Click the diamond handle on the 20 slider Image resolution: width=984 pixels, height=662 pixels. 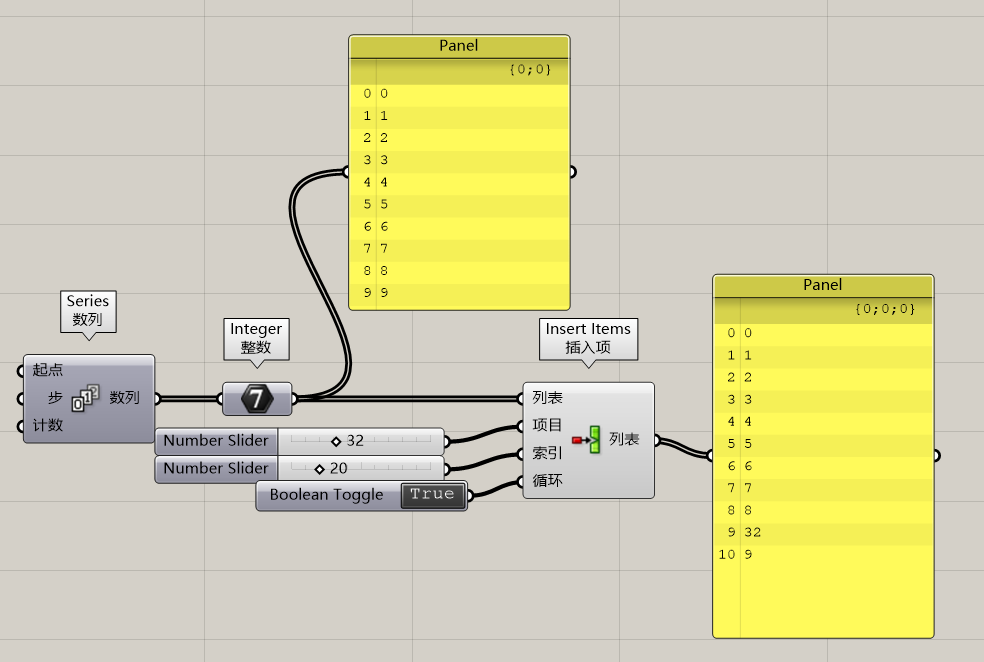[319, 469]
